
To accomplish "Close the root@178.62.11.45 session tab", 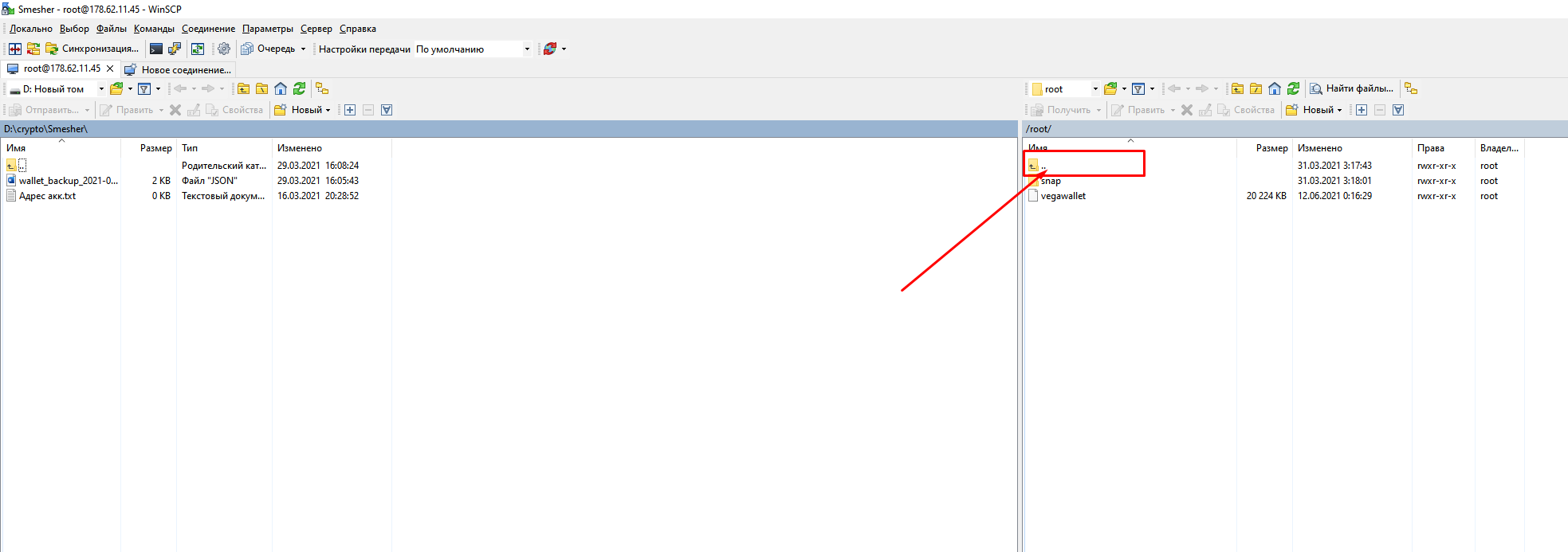I will click(110, 69).
